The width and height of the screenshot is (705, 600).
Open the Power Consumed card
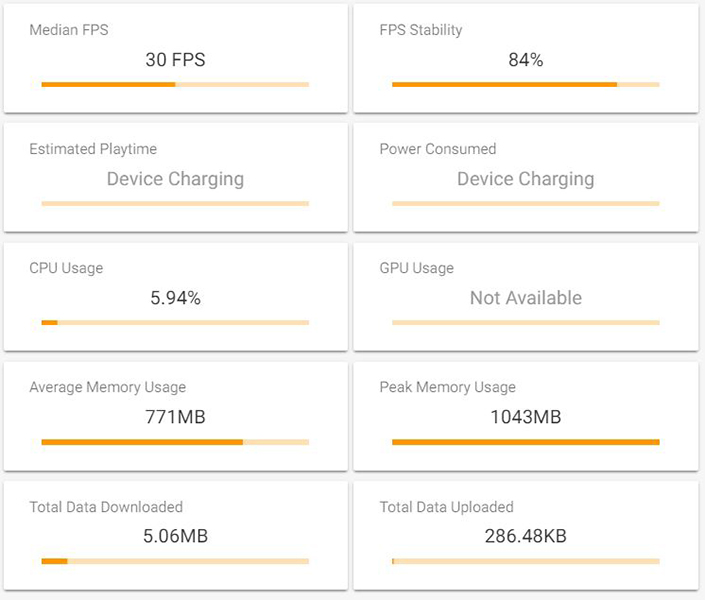[x=526, y=178]
